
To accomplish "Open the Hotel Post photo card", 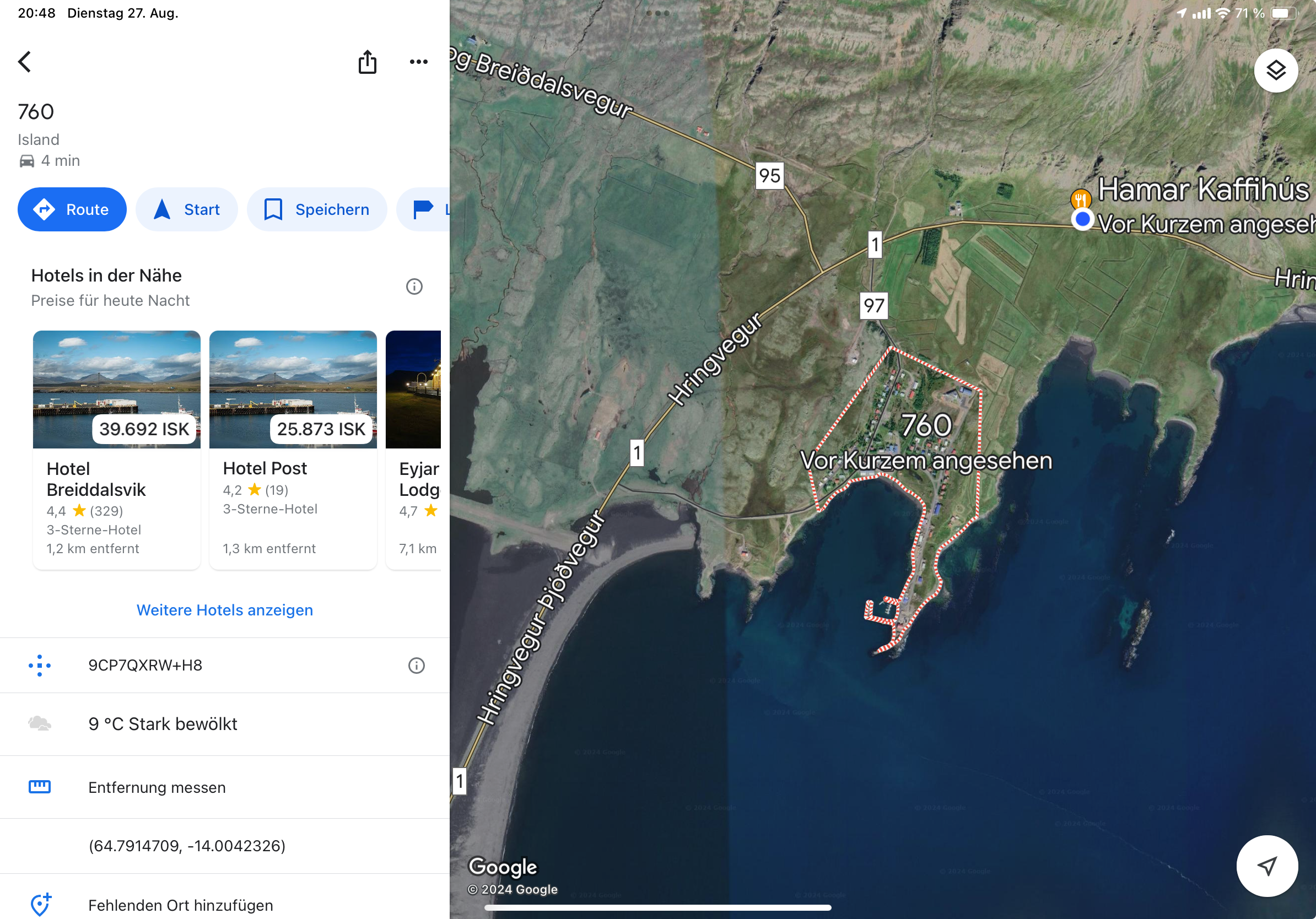I will point(294,390).
